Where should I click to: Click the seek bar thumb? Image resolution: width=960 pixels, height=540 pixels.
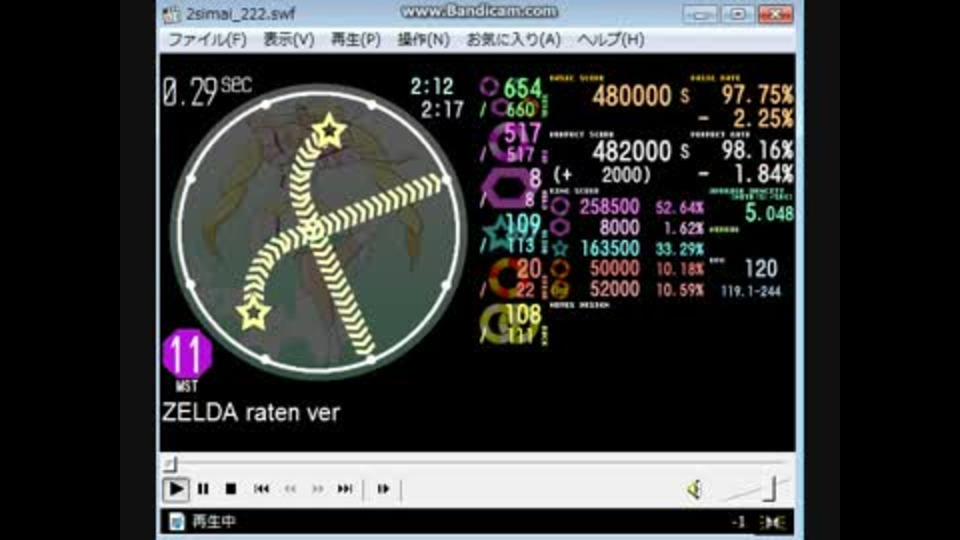[x=171, y=465]
